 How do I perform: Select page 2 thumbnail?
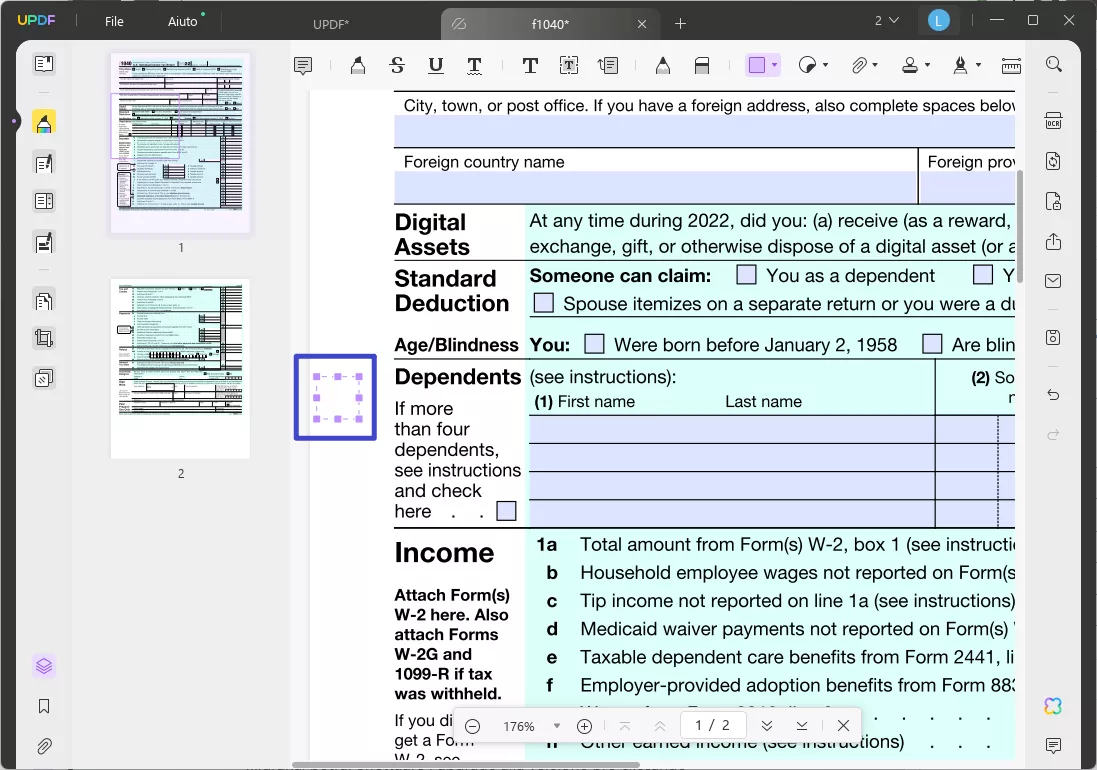click(181, 369)
